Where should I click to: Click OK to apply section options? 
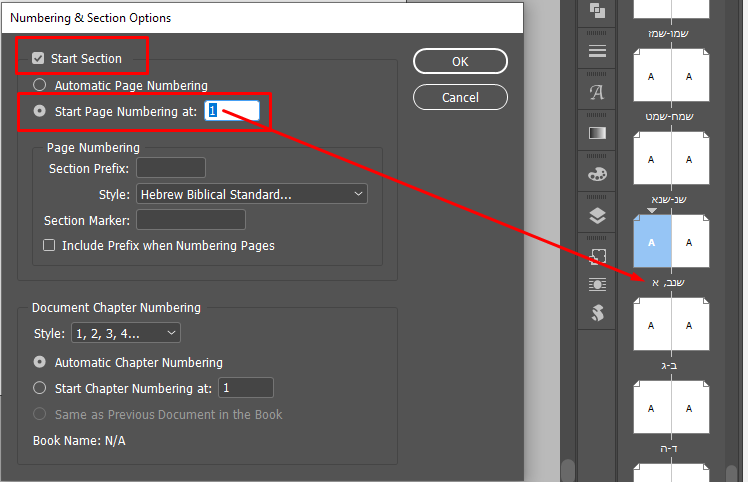coord(460,61)
